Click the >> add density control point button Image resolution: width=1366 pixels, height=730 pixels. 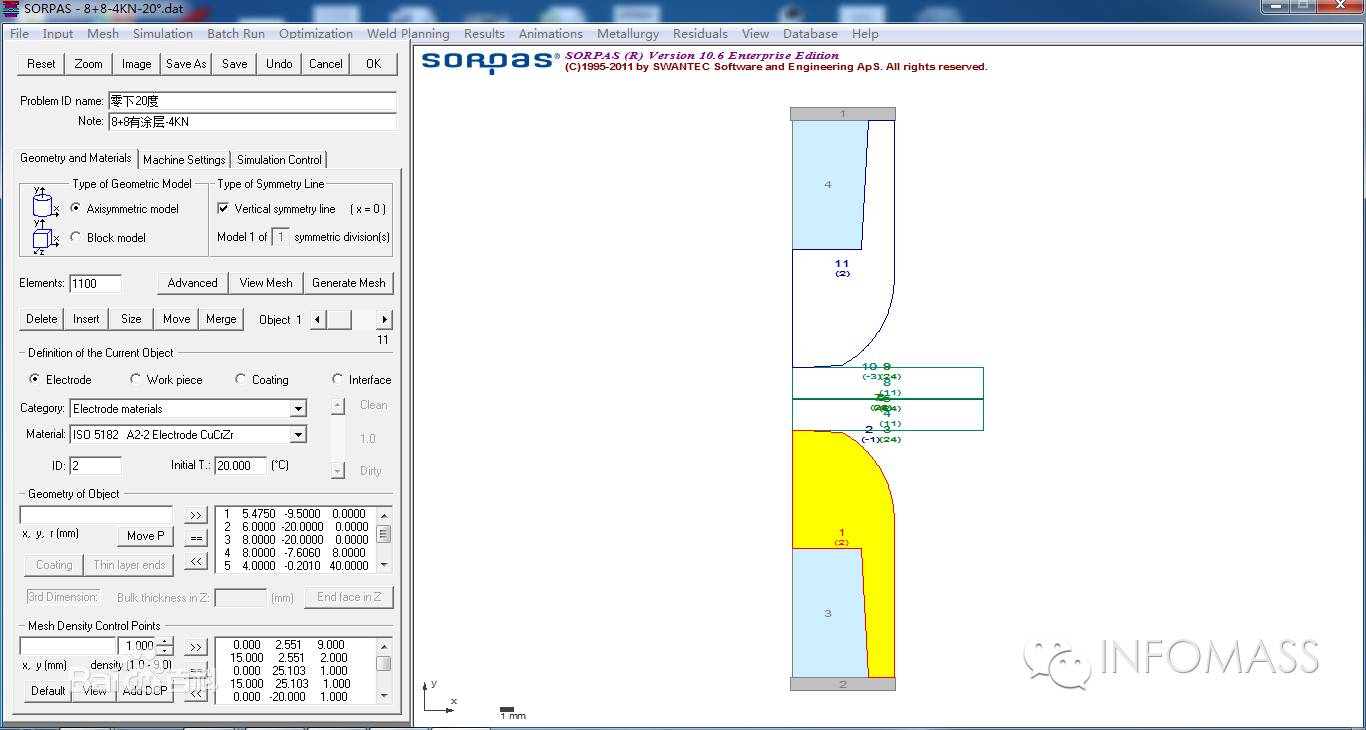coord(196,647)
